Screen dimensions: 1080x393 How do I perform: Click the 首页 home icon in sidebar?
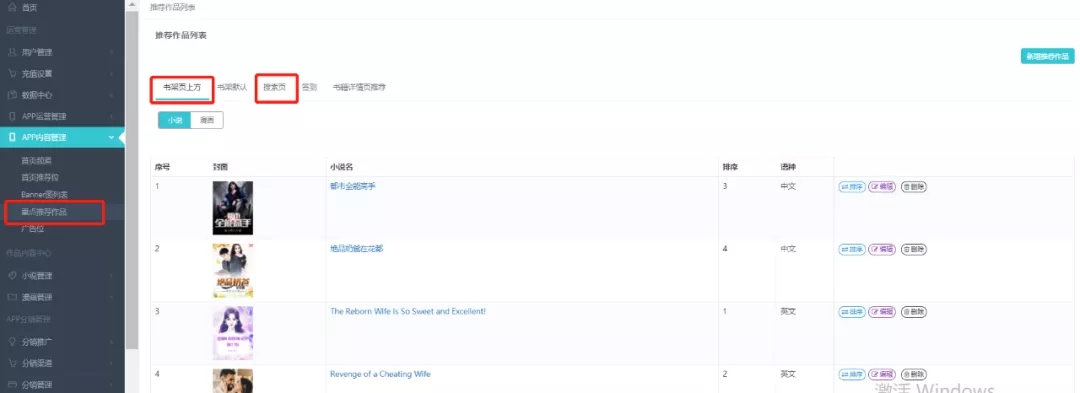coord(11,7)
